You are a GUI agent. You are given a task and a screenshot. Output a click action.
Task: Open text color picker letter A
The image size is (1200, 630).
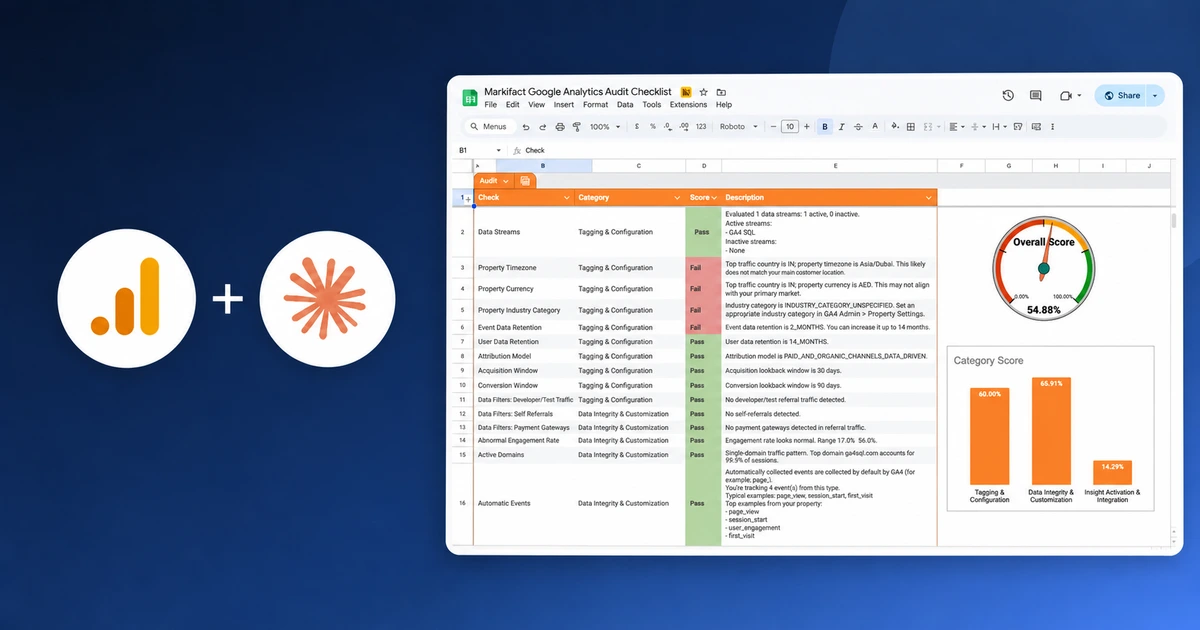pos(875,127)
